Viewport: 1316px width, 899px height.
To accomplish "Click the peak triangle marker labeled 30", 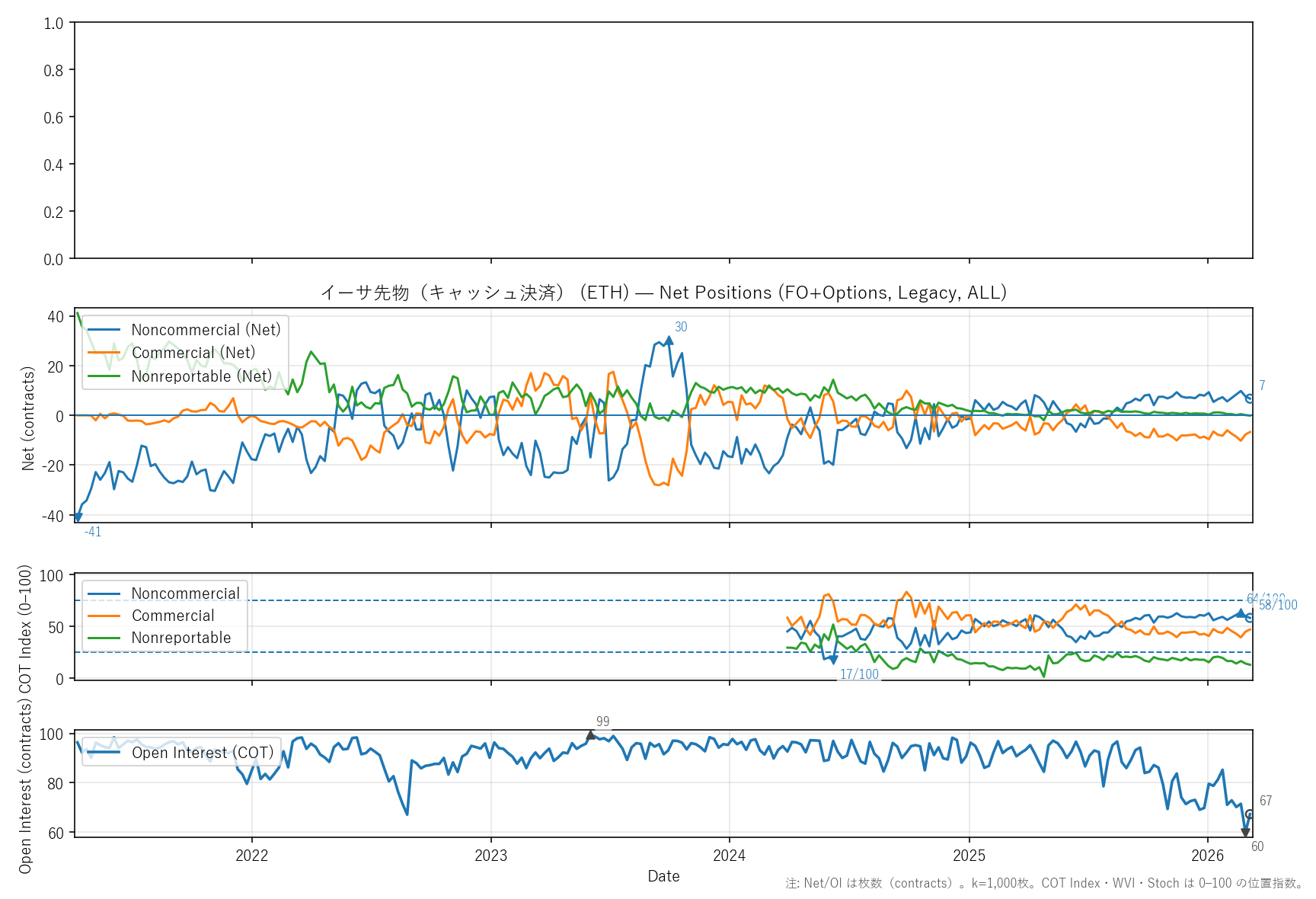I will point(669,341).
